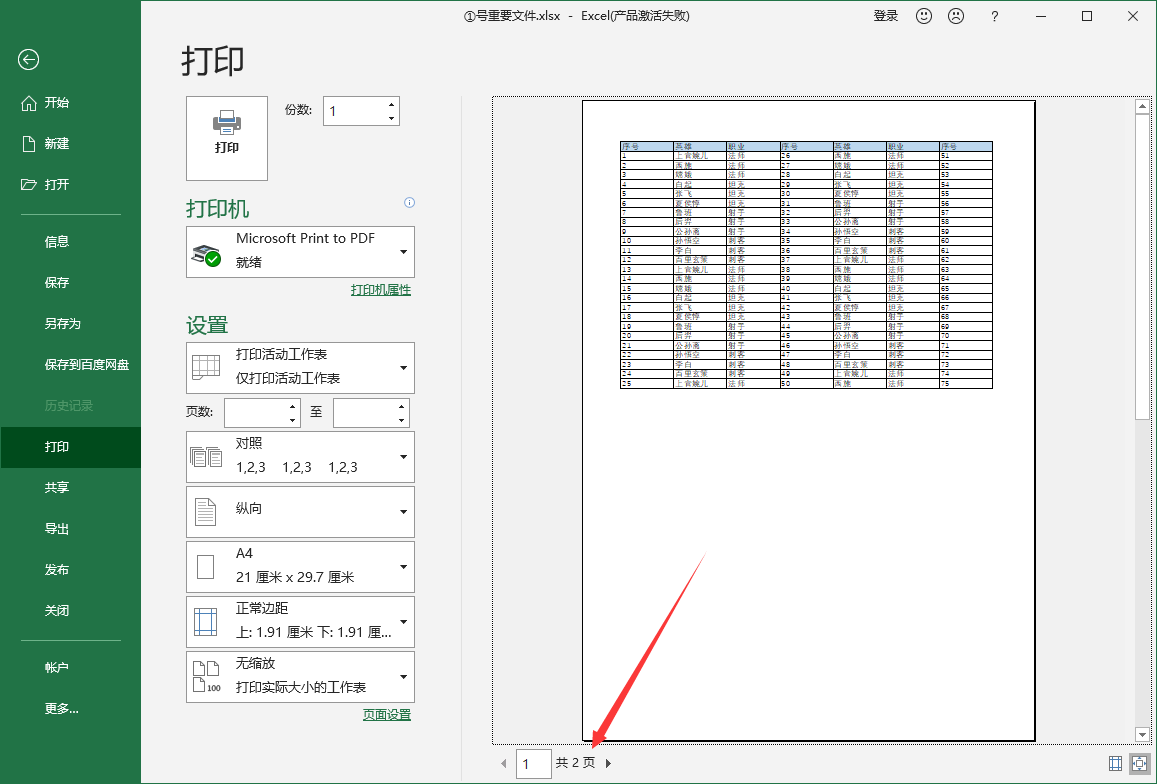The image size is (1157, 784).
Task: Go to previous preview page arrow
Action: tap(504, 763)
